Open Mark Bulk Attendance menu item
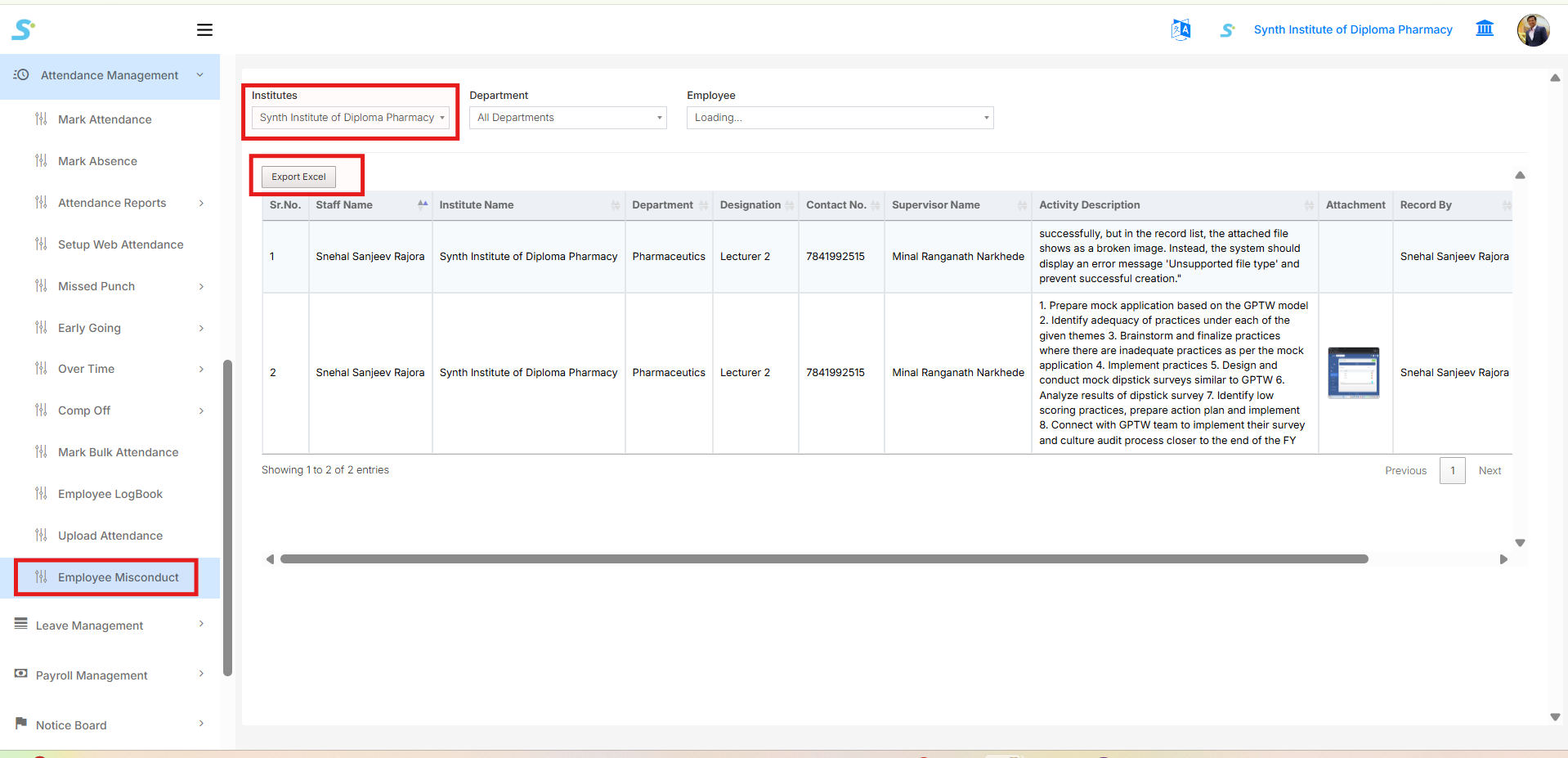The height and width of the screenshot is (758, 1568). pyautogui.click(x=118, y=452)
